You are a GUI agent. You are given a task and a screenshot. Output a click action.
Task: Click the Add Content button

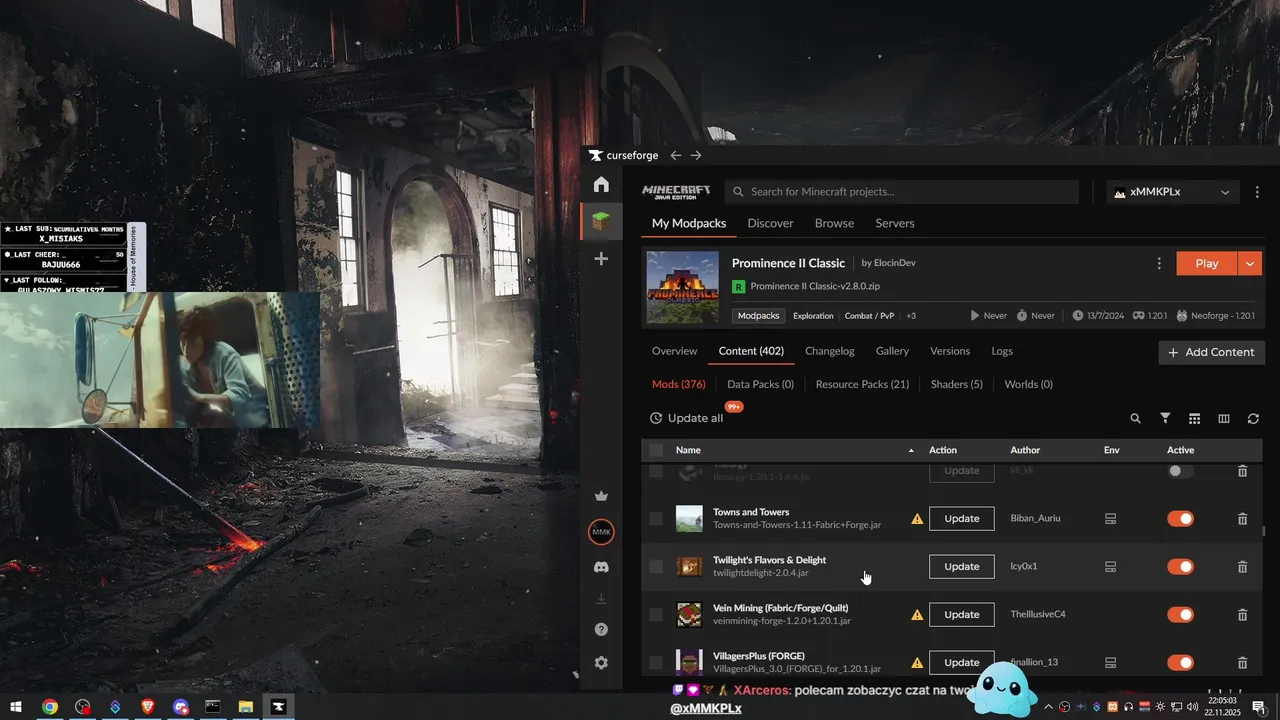[x=1212, y=352]
